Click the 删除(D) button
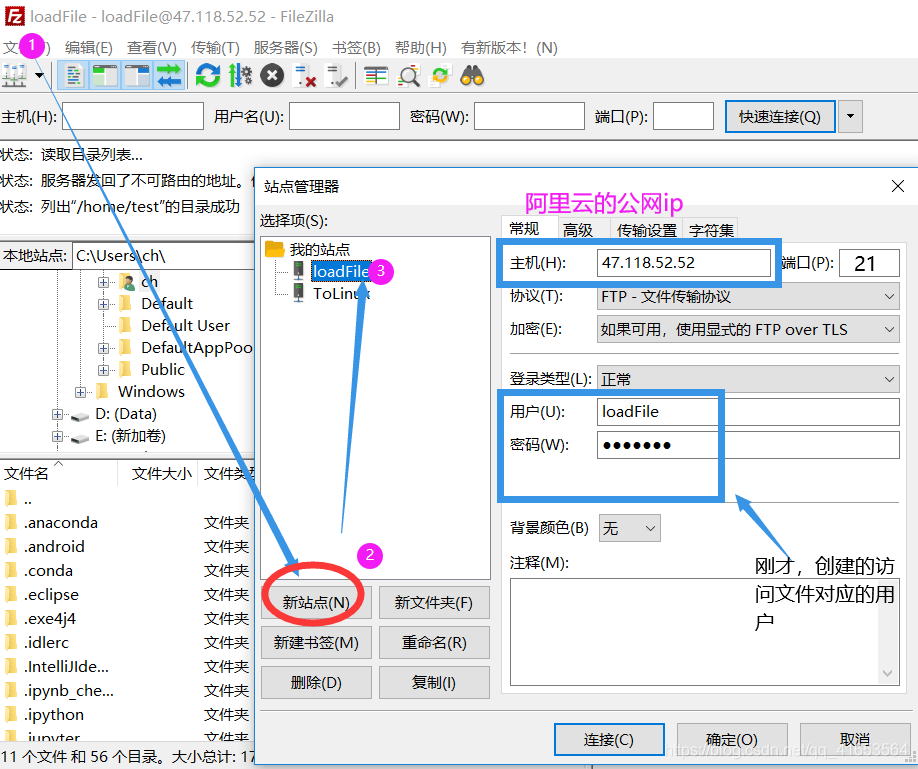The width and height of the screenshot is (918, 769). pyautogui.click(x=316, y=682)
